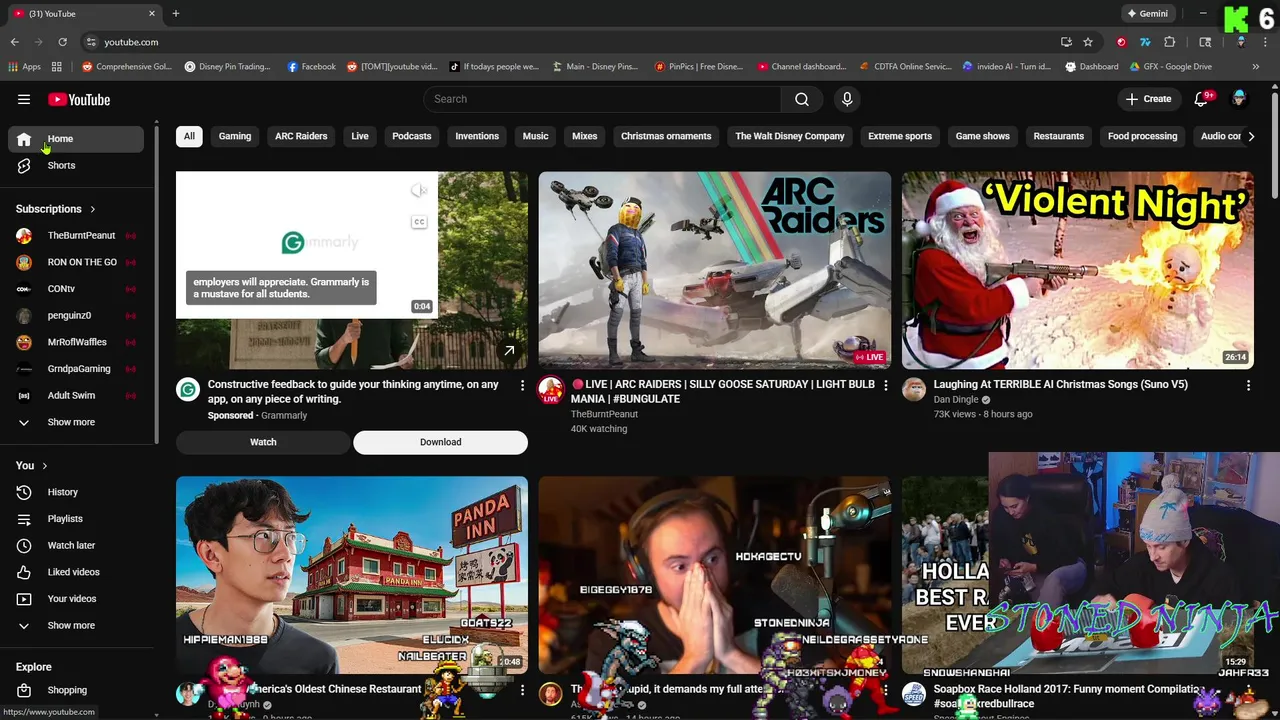Unmute the Grammarly ad preview
The height and width of the screenshot is (720, 1280).
tap(419, 190)
